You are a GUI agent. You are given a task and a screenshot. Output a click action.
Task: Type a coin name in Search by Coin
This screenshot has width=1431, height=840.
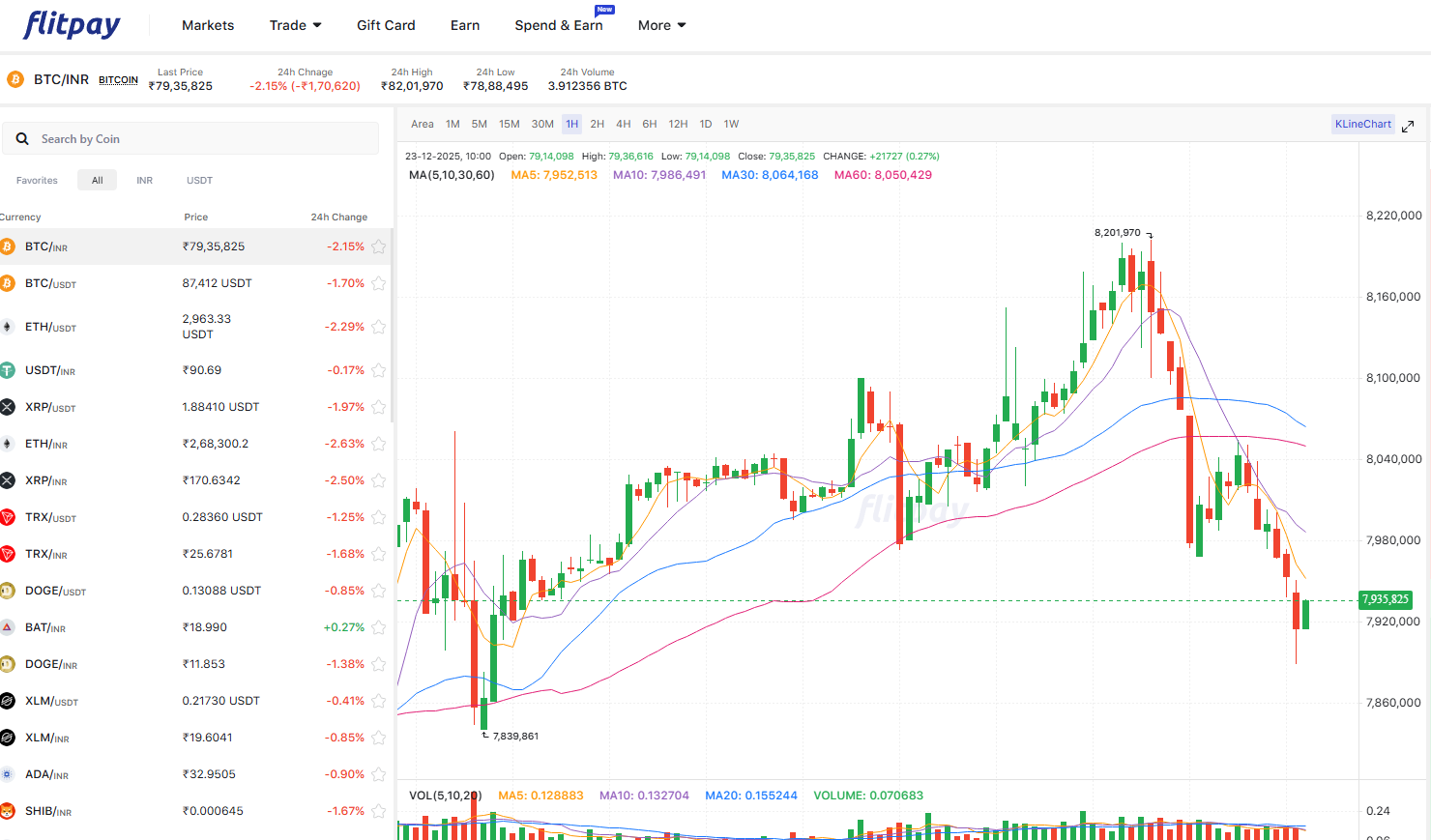145,139
